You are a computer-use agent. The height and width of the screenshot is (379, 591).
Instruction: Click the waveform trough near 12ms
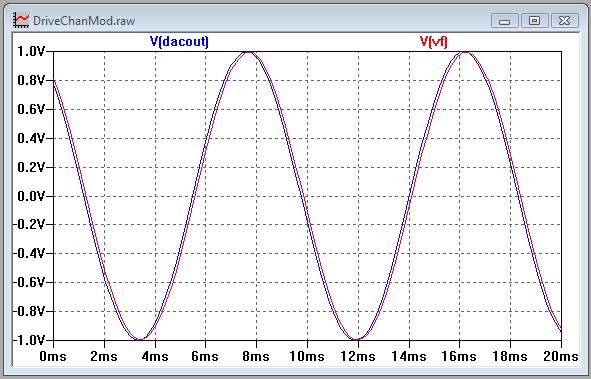357,339
